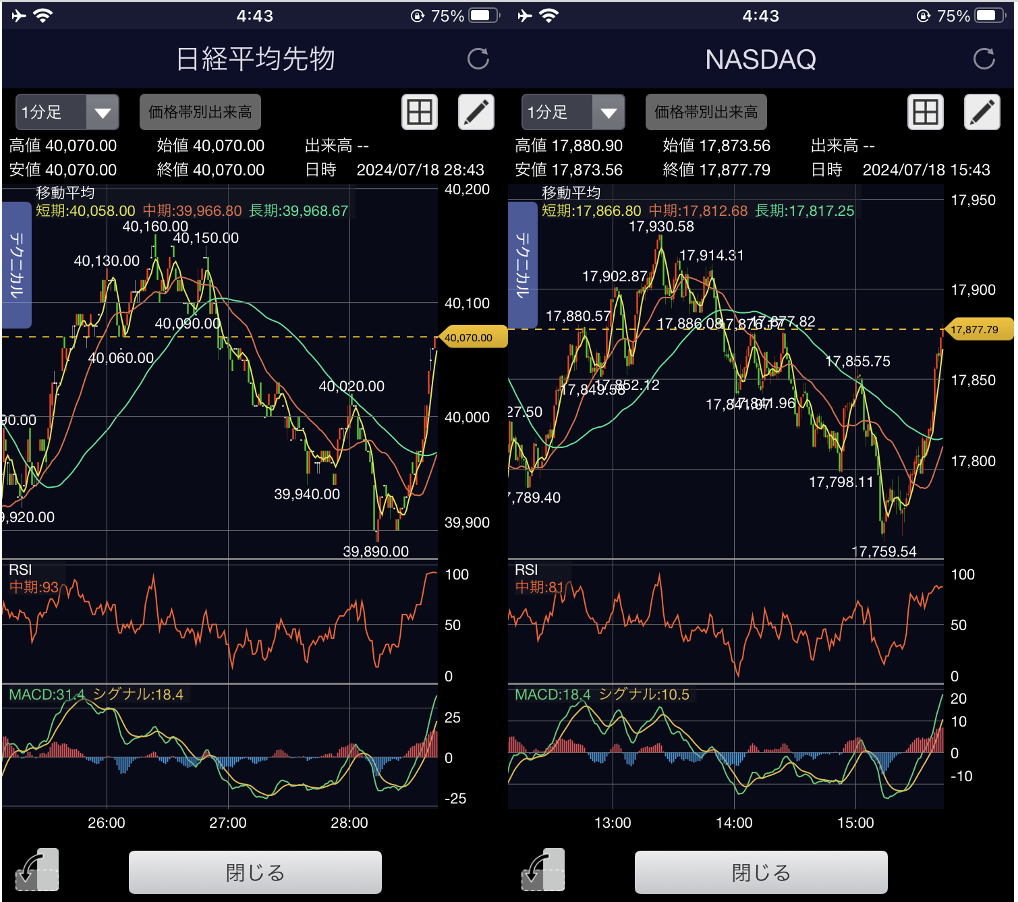Tap 17,930.58 high price label
Viewport: 1018px width, 902px height.
pyautogui.click(x=661, y=226)
